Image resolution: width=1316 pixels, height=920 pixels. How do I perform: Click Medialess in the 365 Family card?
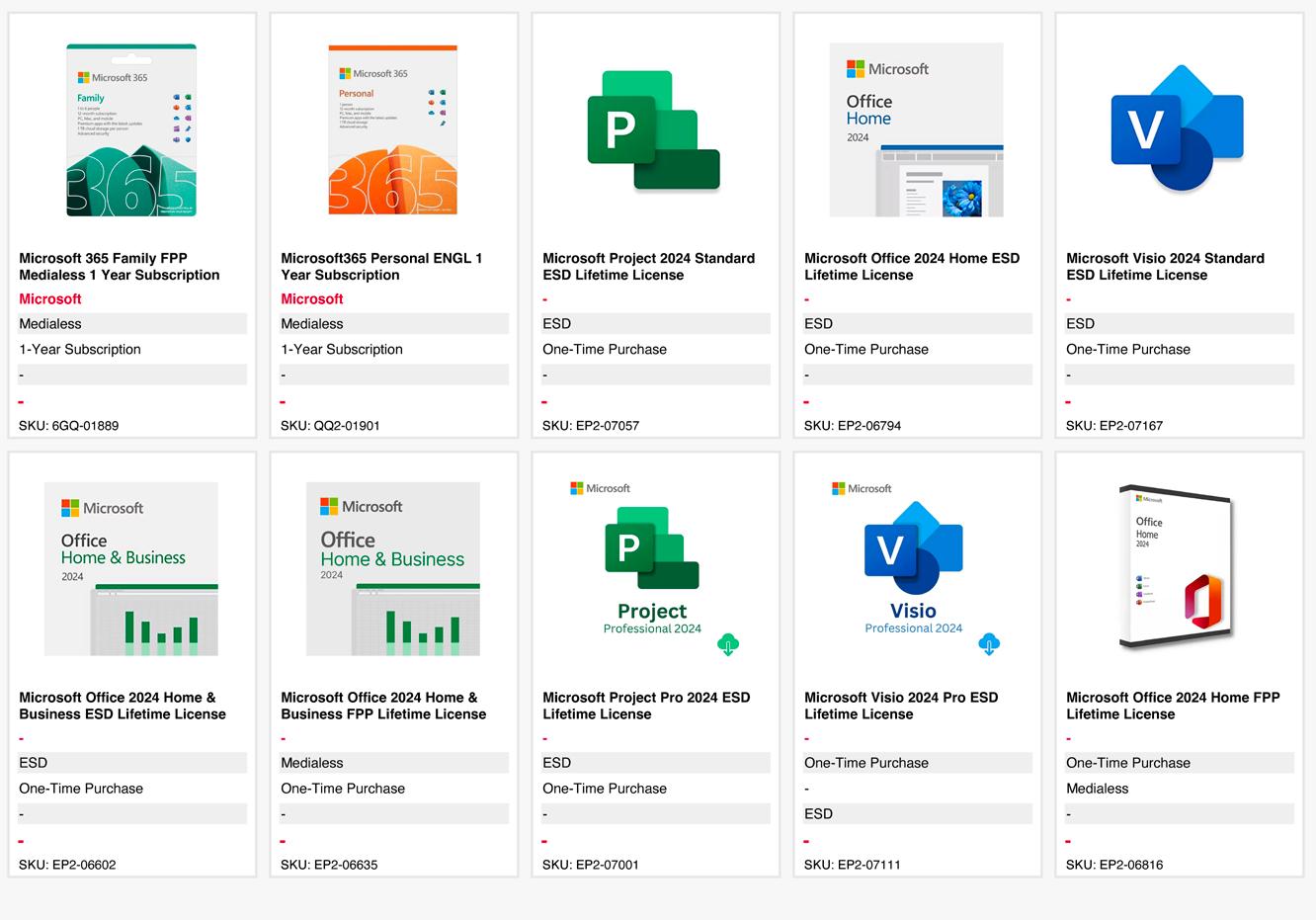click(50, 324)
